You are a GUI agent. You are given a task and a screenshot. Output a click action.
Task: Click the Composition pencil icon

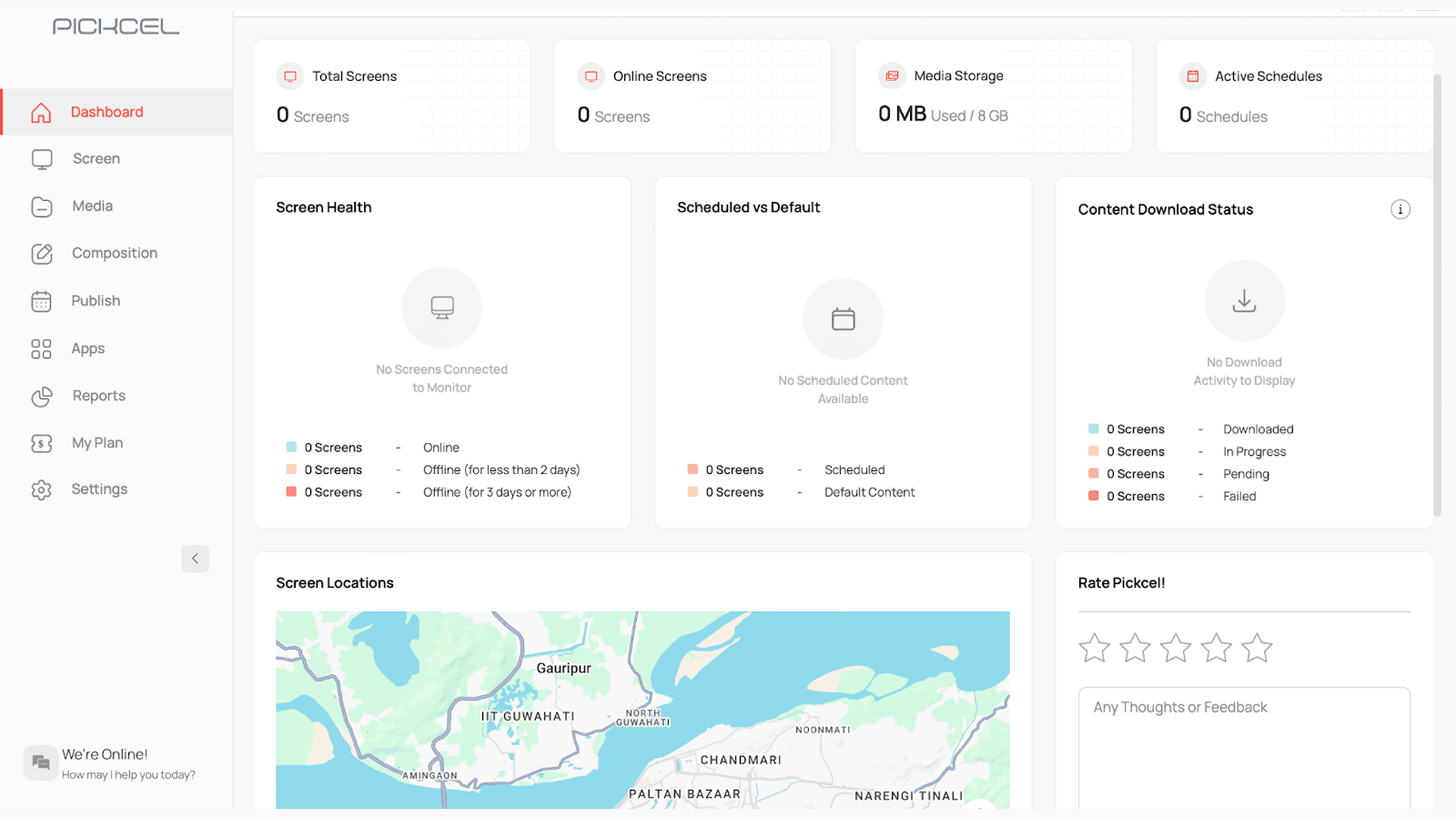point(42,253)
